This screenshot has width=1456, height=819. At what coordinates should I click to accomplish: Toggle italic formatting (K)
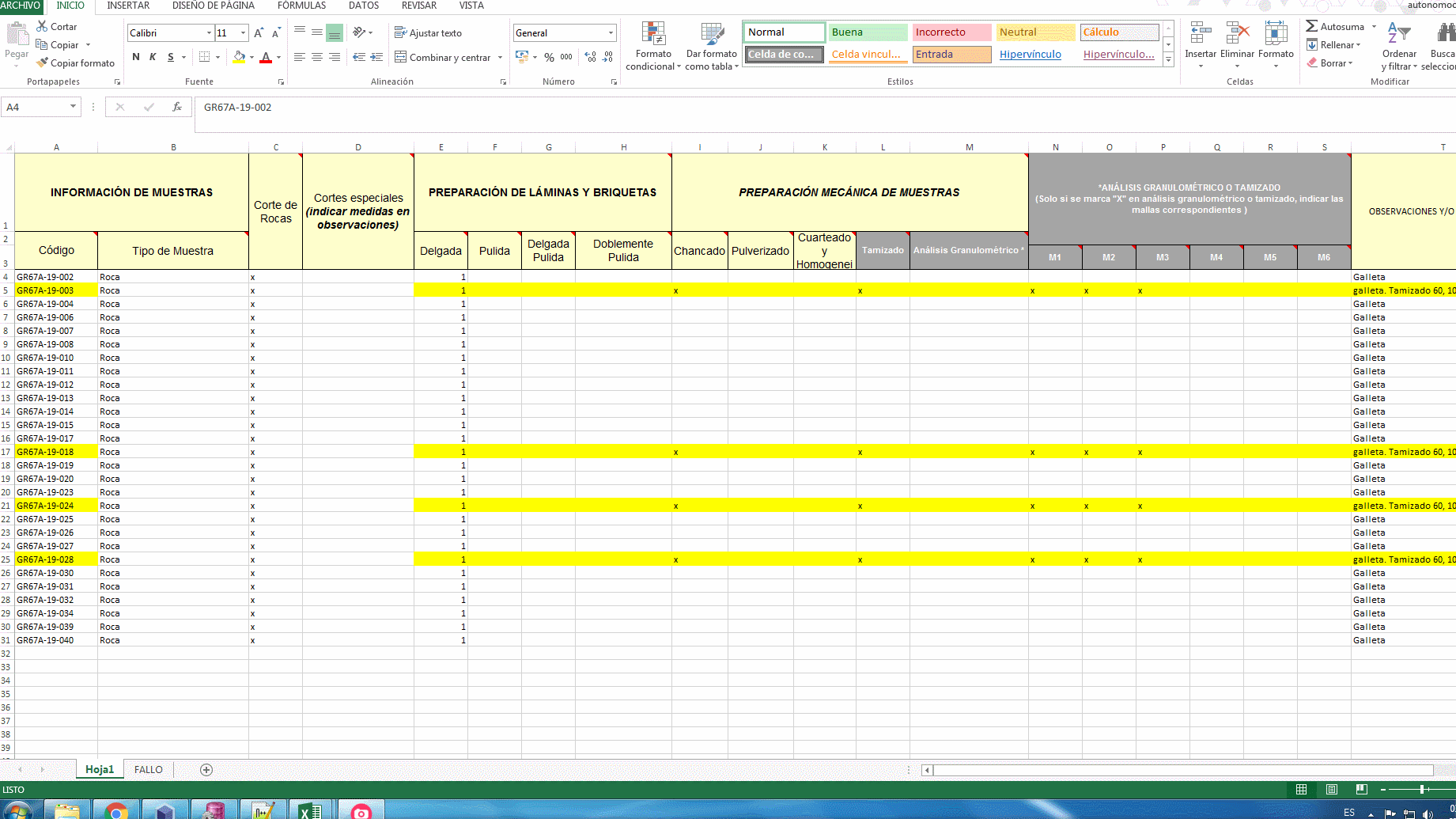point(153,57)
